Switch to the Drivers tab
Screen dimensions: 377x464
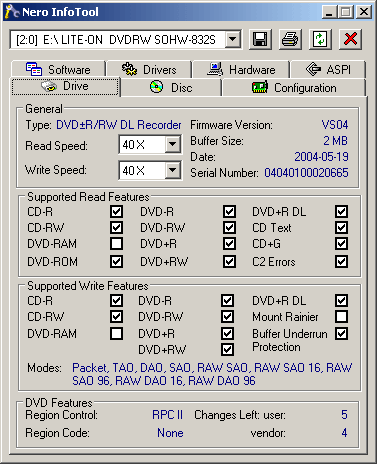[149, 69]
